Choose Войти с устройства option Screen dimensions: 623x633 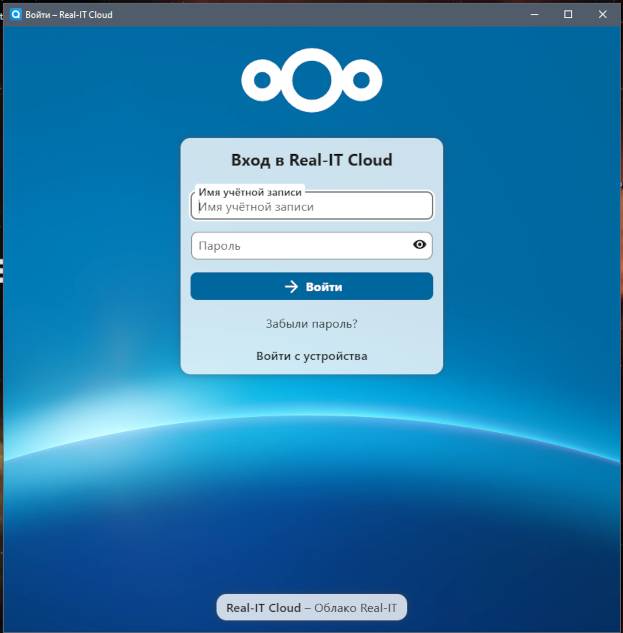pyautogui.click(x=312, y=356)
